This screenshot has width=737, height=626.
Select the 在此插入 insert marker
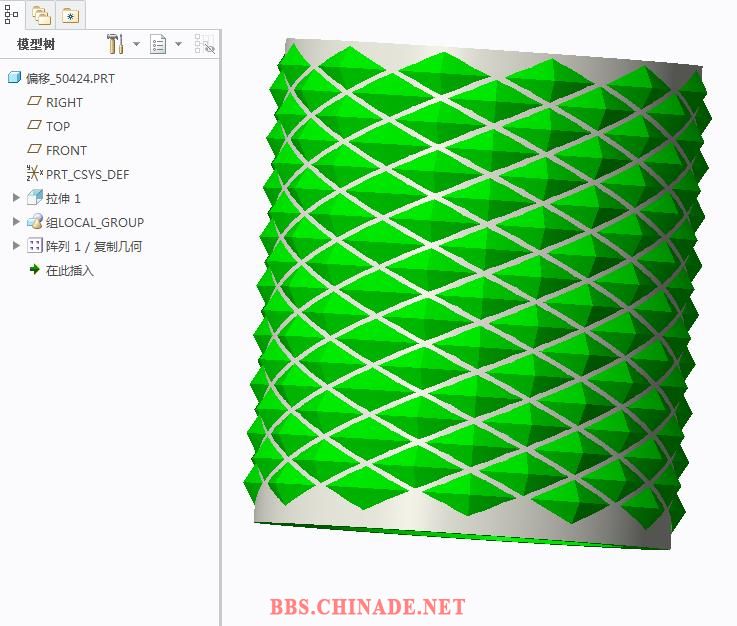70,270
